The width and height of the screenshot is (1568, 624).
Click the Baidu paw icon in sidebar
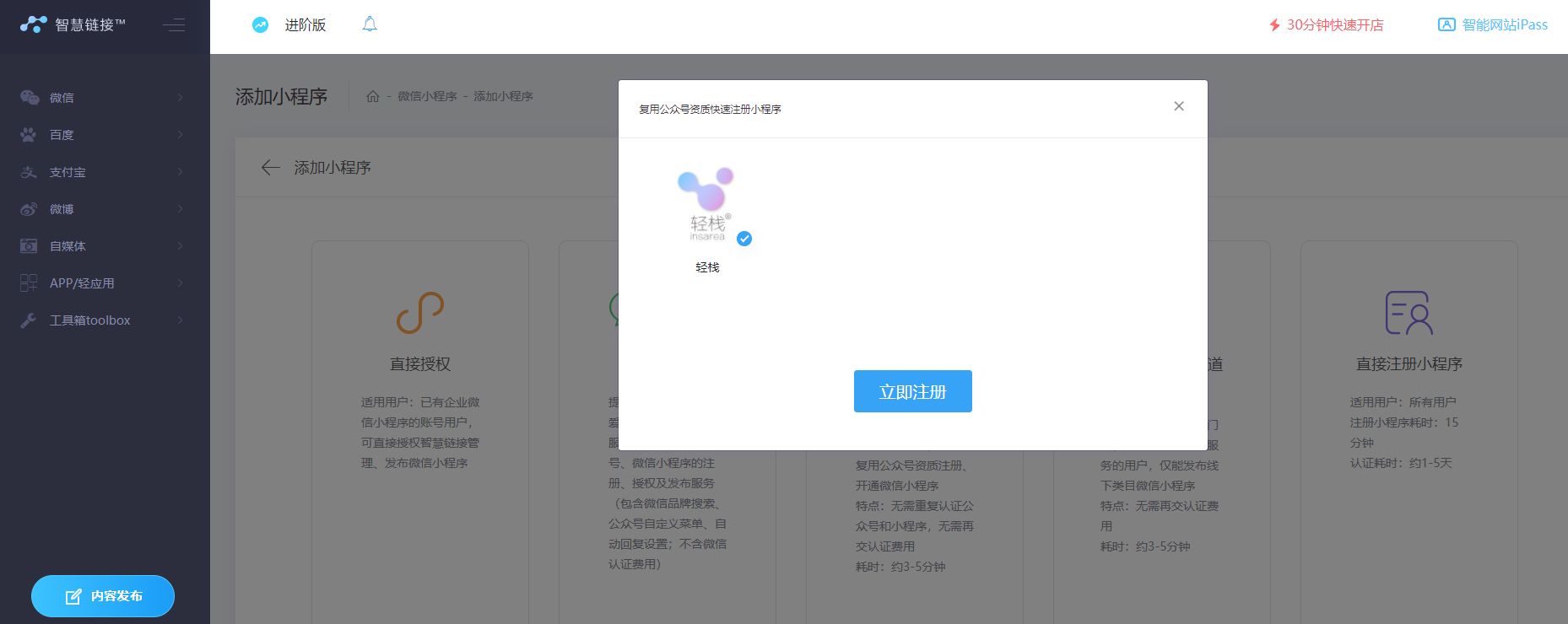[x=29, y=135]
